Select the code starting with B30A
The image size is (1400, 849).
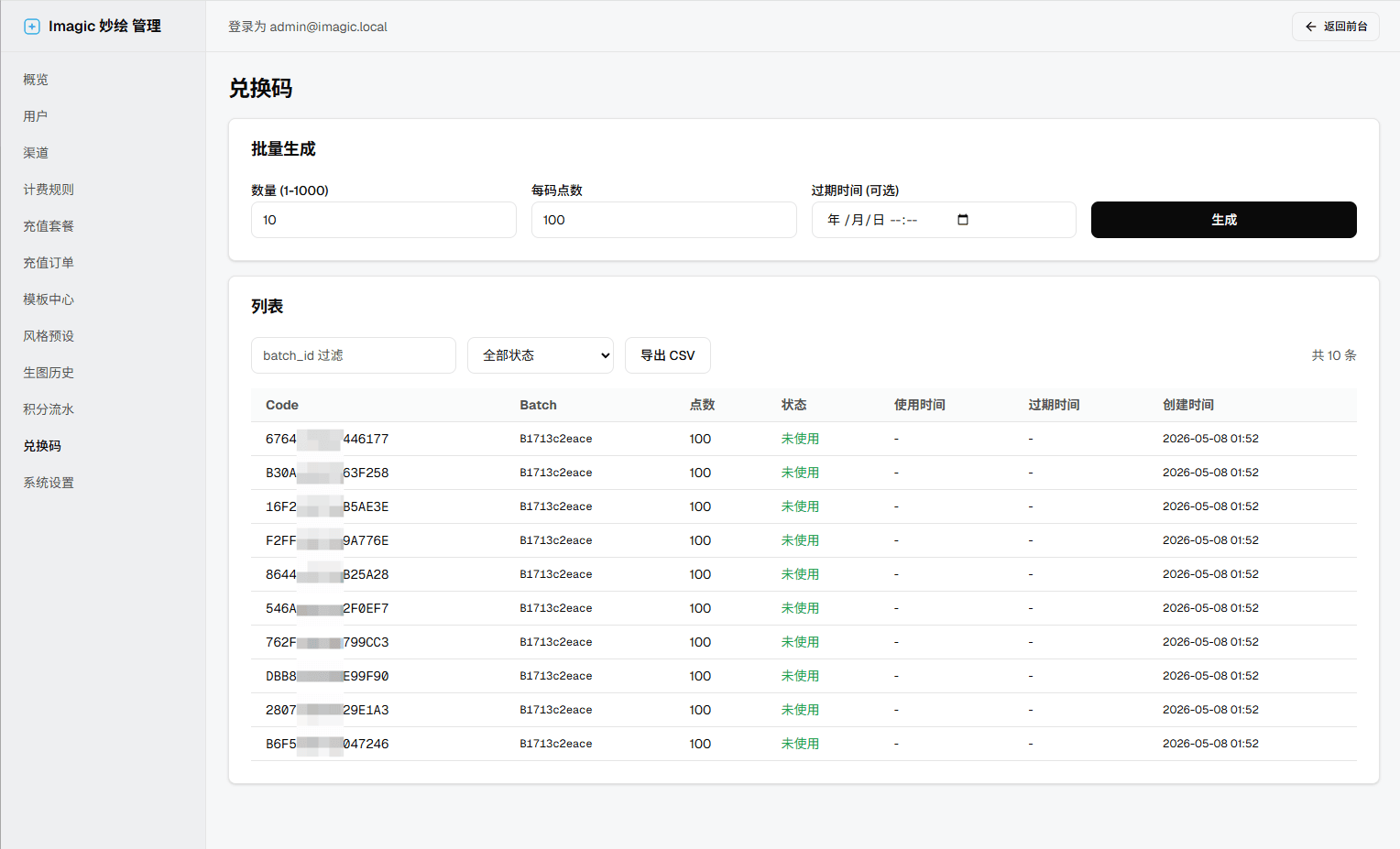pos(327,473)
